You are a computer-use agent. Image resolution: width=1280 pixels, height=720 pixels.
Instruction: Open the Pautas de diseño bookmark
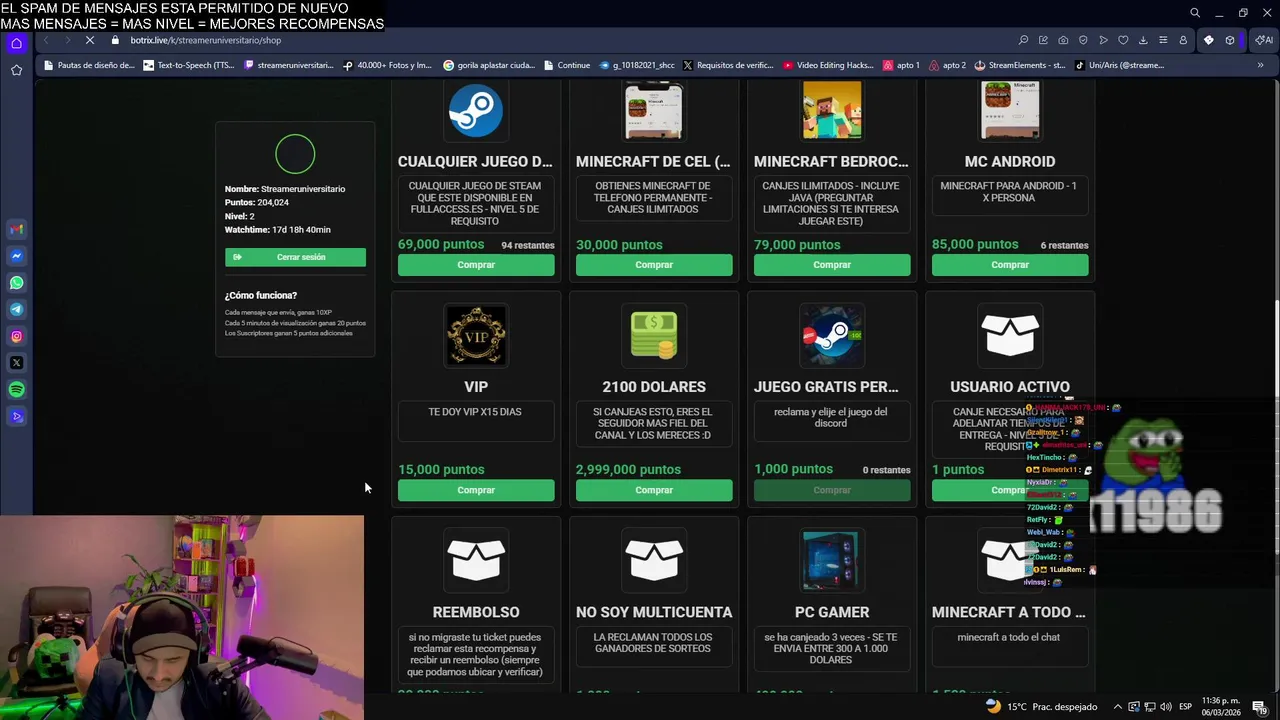88,65
